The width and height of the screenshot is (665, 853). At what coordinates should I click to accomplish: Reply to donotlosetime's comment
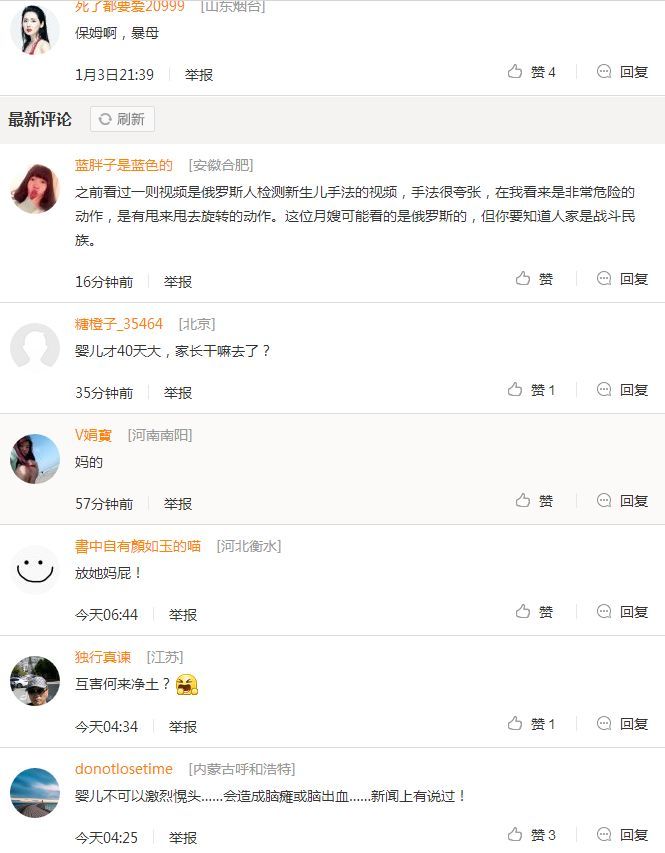point(622,834)
